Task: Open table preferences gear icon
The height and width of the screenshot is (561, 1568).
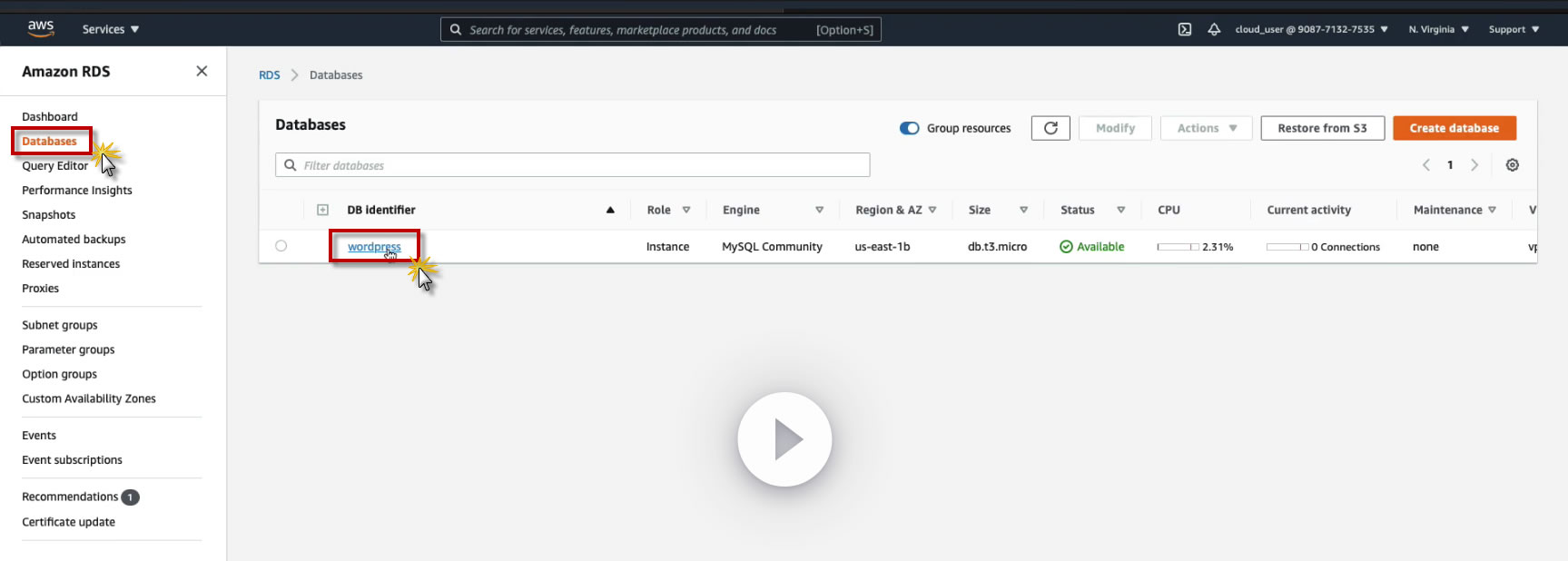Action: 1512,165
